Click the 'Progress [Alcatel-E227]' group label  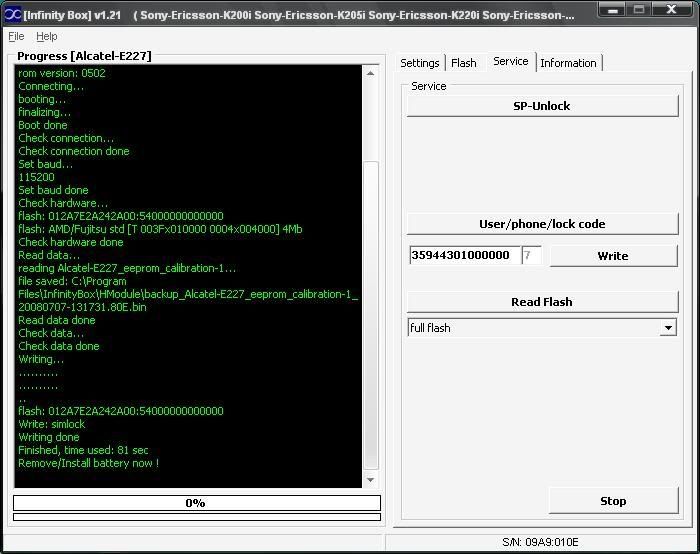click(84, 56)
